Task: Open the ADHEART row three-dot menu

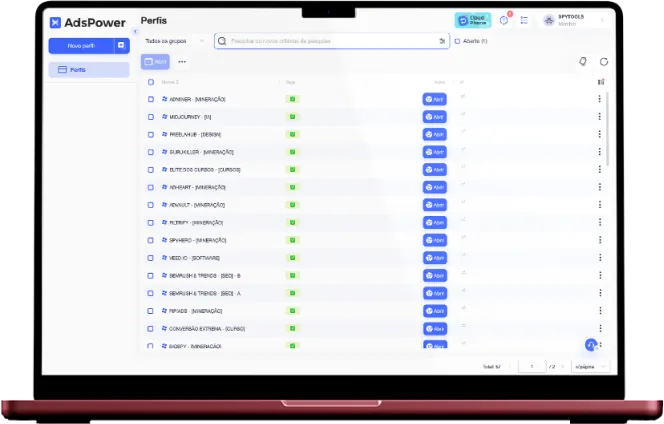Action: [600, 187]
